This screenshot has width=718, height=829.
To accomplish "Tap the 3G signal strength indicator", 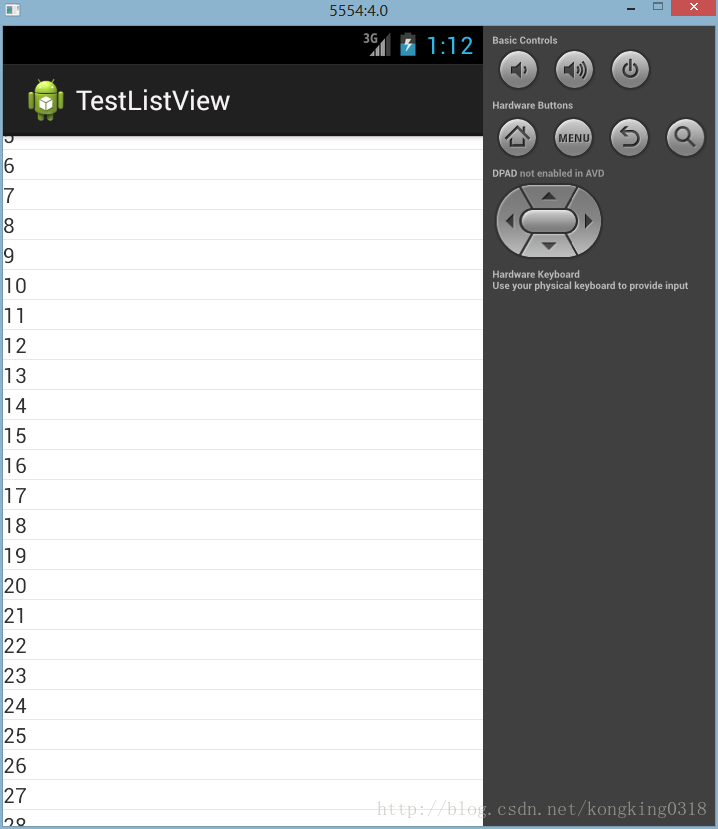I will tap(377, 44).
